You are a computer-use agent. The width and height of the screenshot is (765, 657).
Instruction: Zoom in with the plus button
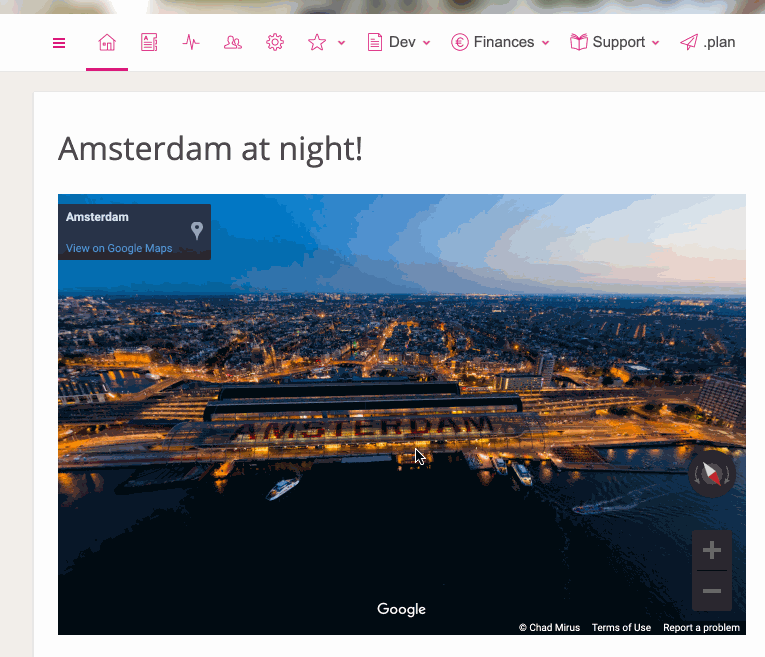[x=712, y=550]
